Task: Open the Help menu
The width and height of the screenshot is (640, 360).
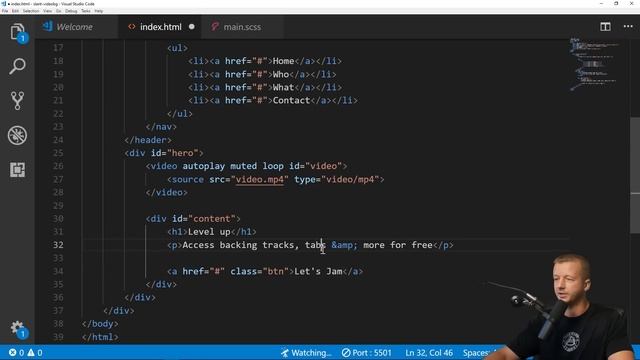Action: 99,11
